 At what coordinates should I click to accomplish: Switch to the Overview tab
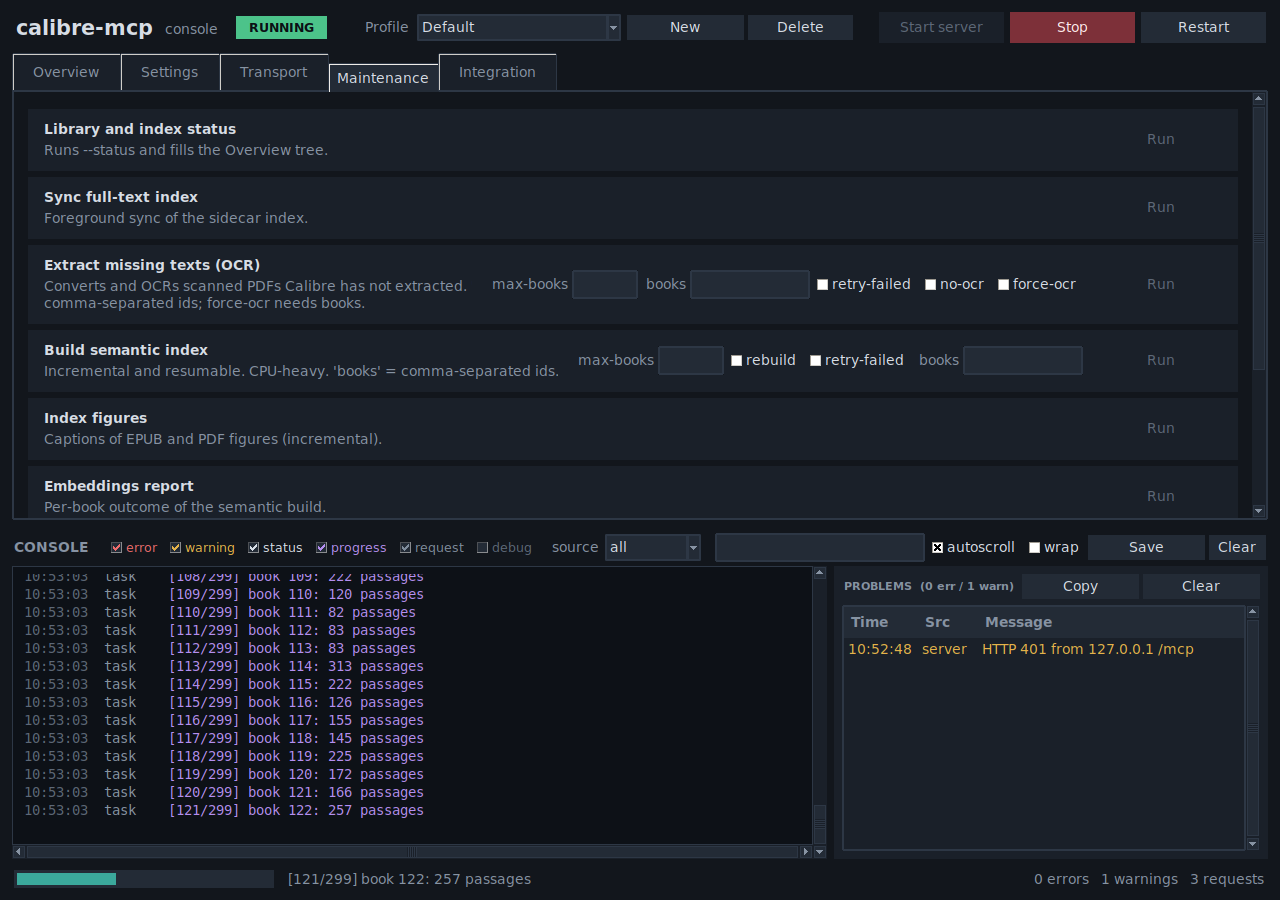66,72
